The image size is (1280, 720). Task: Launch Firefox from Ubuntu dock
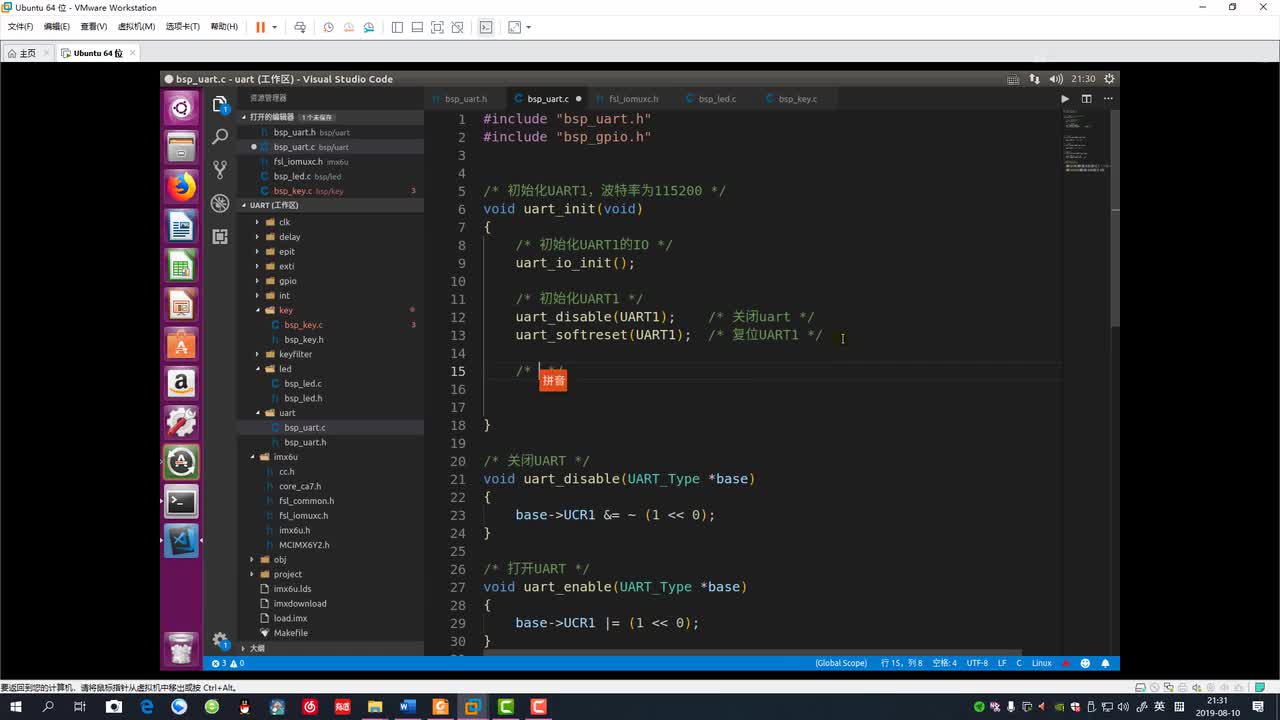click(x=181, y=187)
